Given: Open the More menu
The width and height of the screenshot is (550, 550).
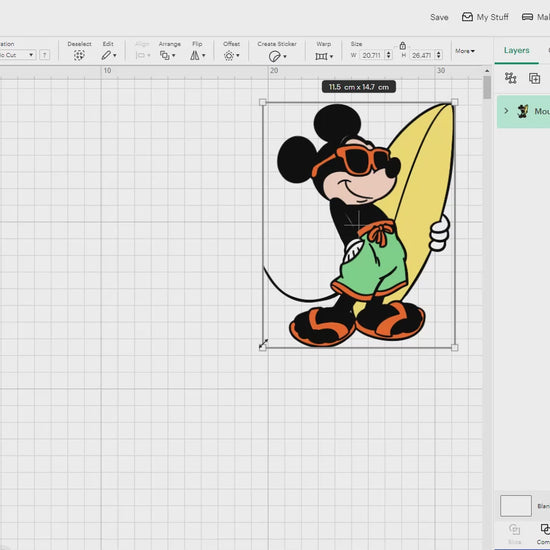Looking at the screenshot, I should point(465,51).
